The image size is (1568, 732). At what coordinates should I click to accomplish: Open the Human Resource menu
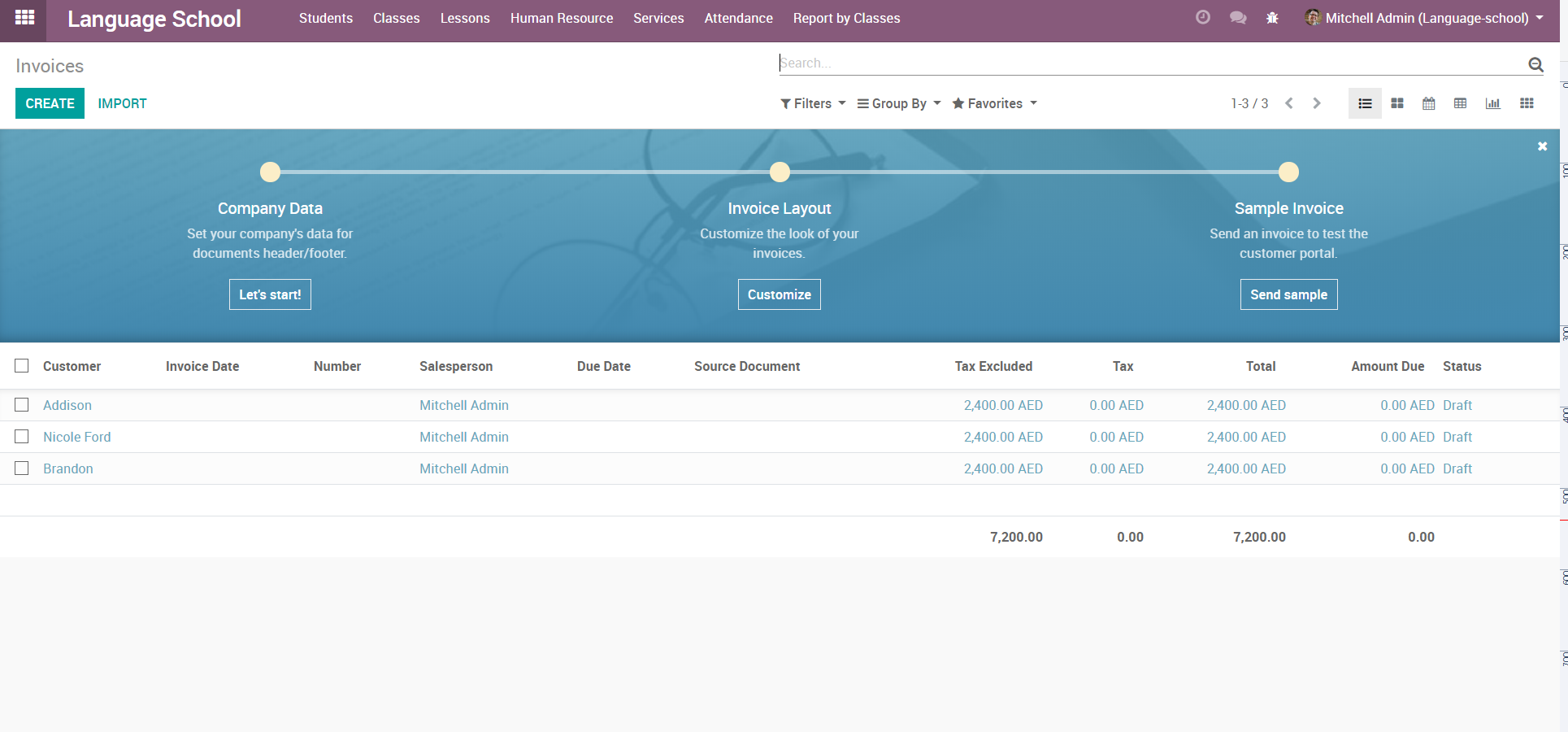[561, 18]
